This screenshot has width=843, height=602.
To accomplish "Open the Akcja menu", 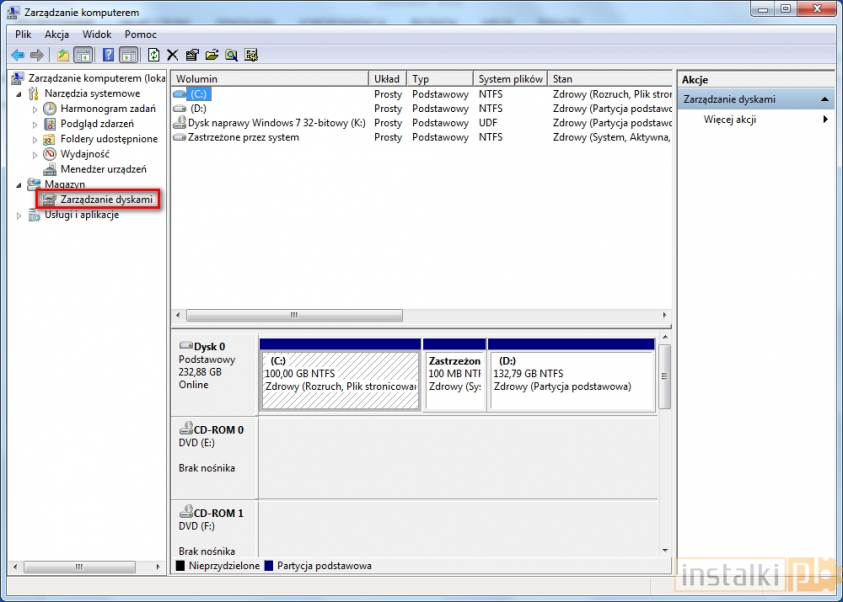I will click(56, 34).
